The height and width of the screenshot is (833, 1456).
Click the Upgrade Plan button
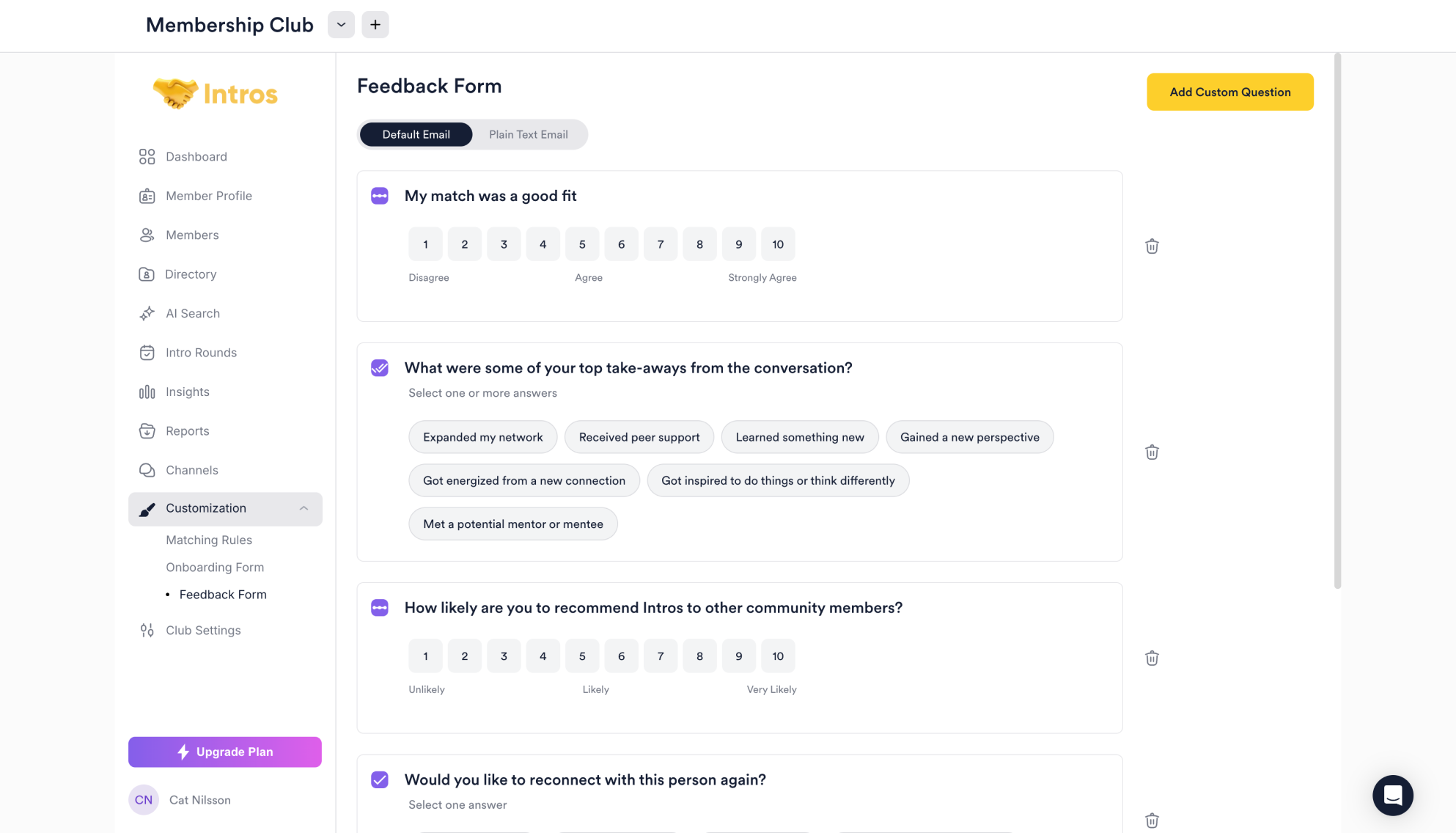click(x=225, y=752)
